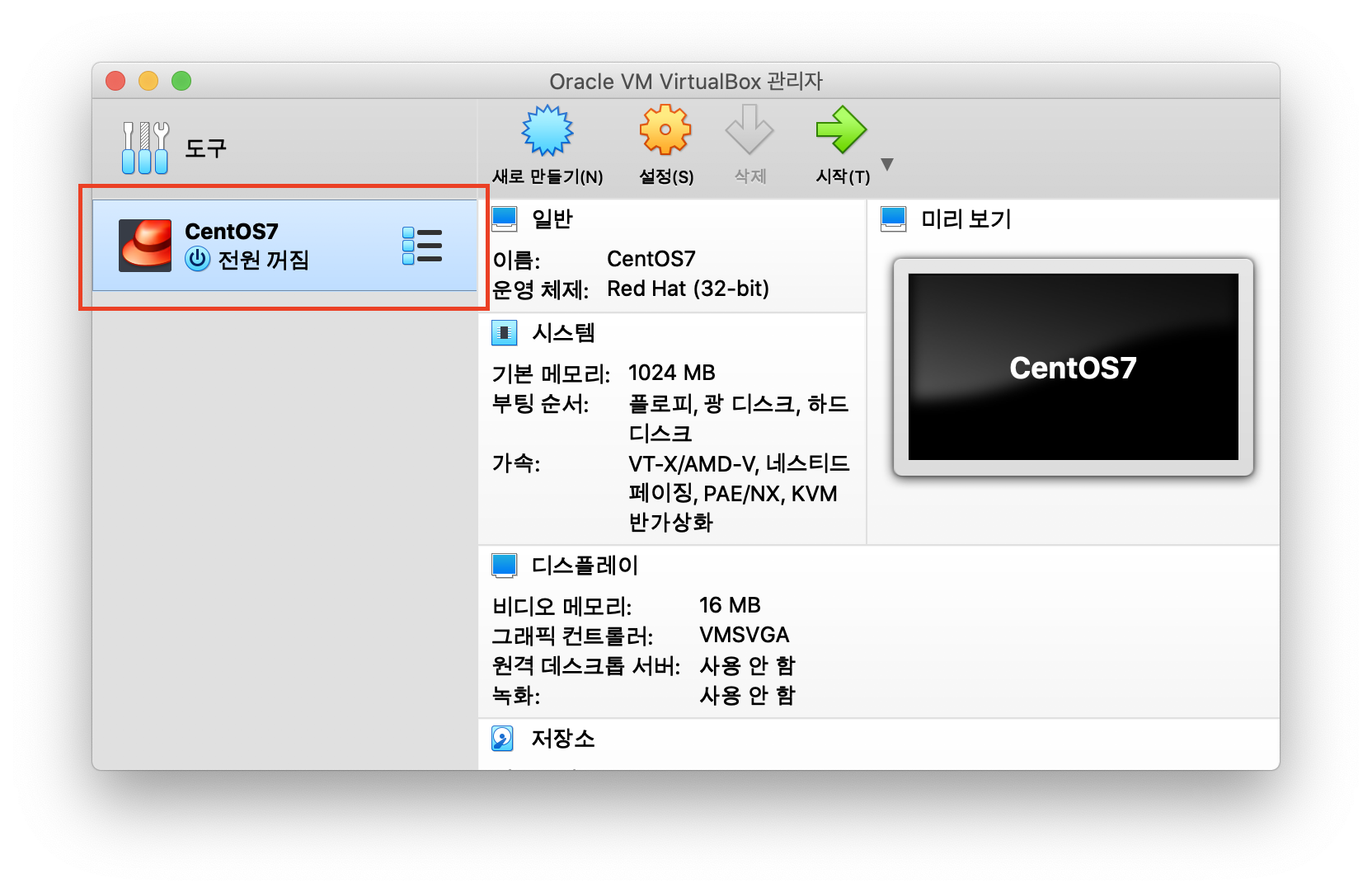Viewport: 1372px width, 892px height.
Task: Start the VM with 시작(T) arrow
Action: 841,129
